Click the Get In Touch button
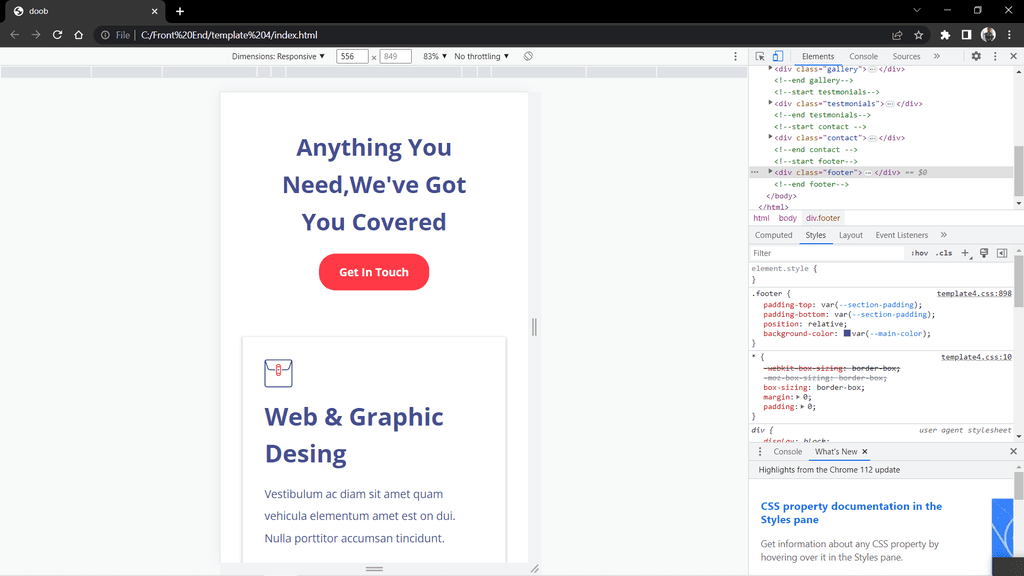This screenshot has width=1024, height=576. [x=374, y=272]
